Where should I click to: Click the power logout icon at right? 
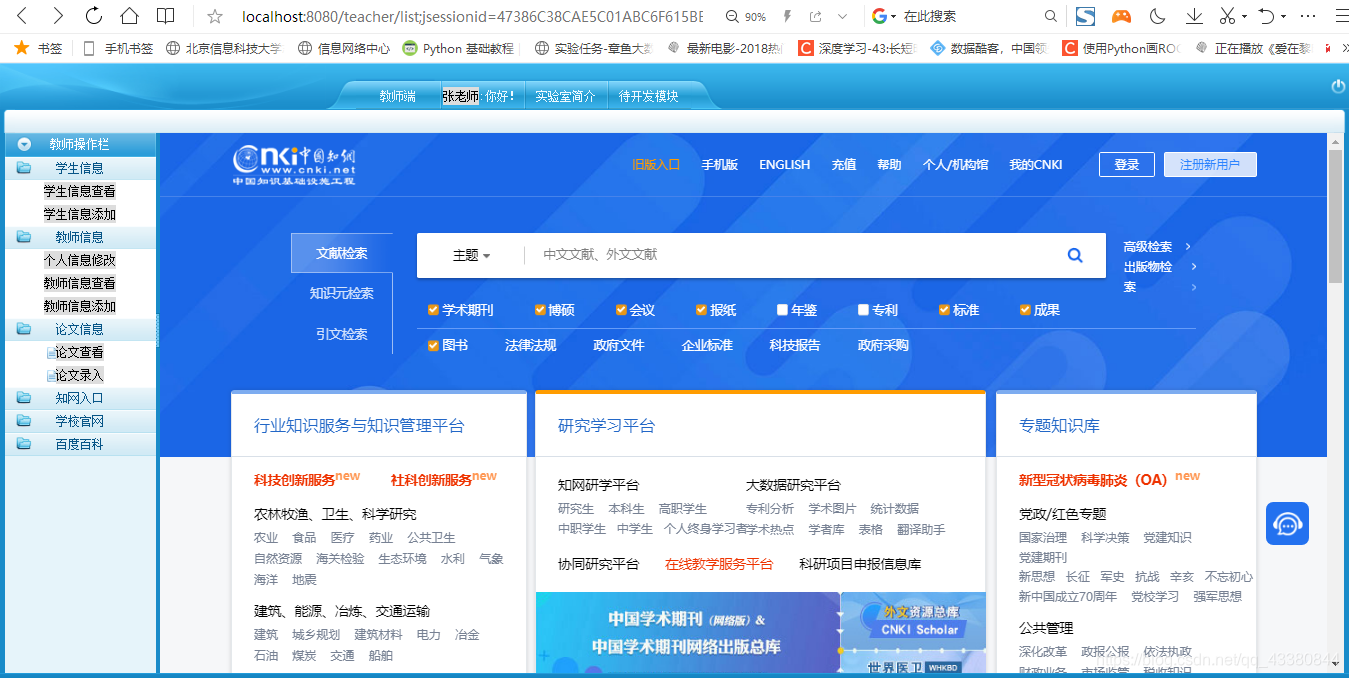pyautogui.click(x=1338, y=86)
